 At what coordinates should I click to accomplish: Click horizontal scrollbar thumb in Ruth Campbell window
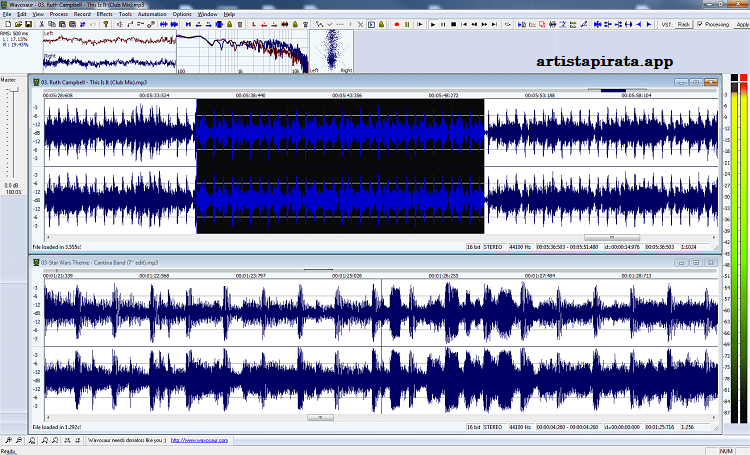tap(612, 237)
